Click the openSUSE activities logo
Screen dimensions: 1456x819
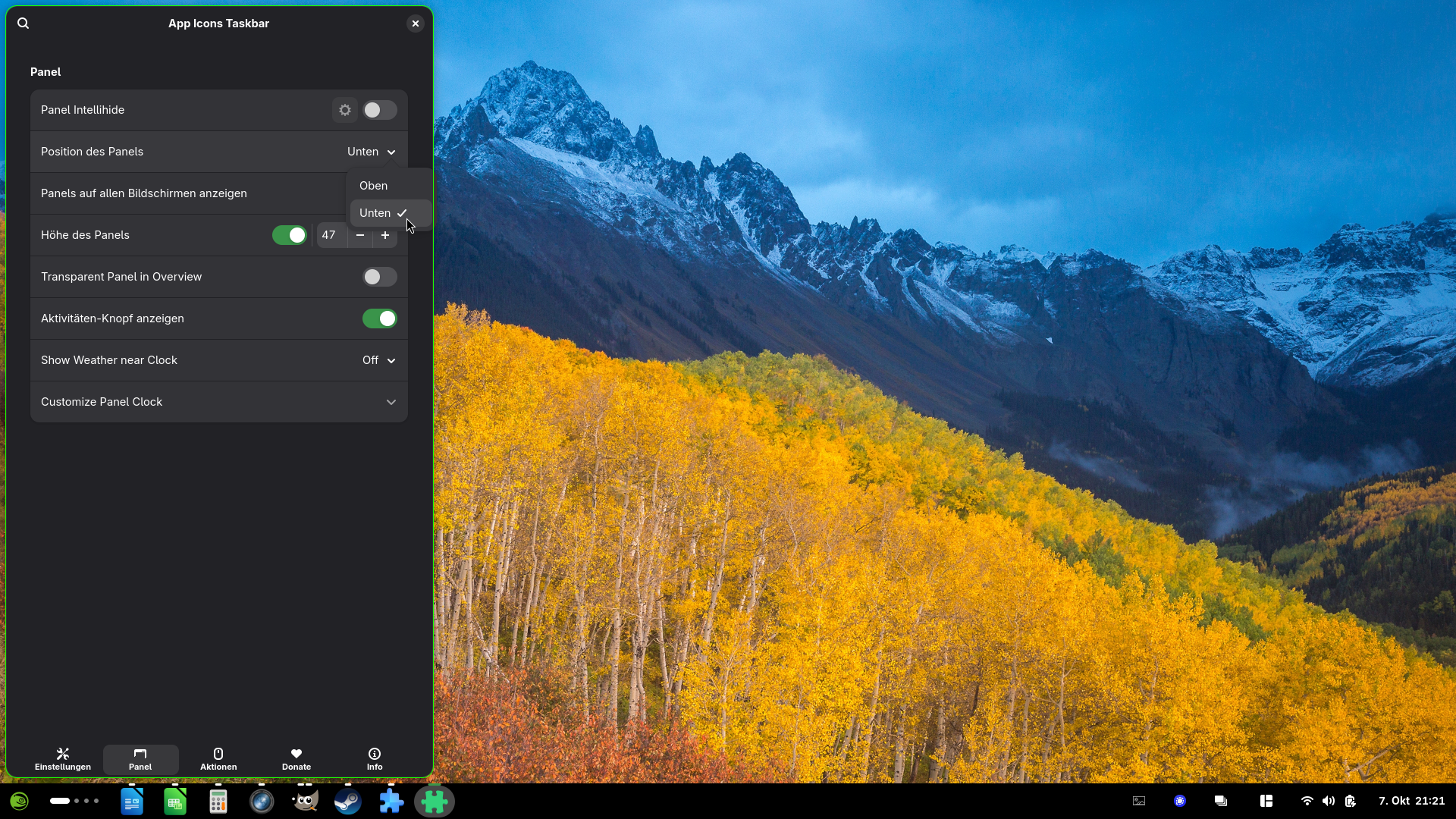(20, 802)
